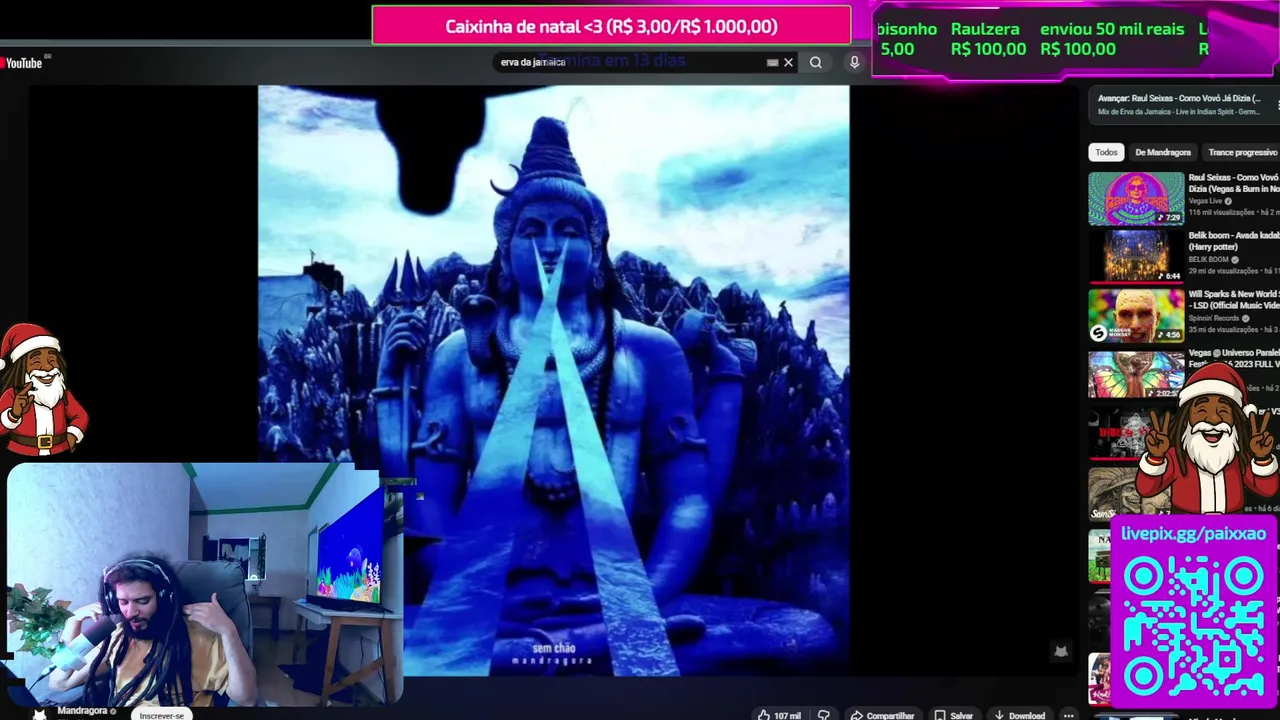
Task: Click 'enviou 50 mil reais' donation ticker
Action: 1112,39
